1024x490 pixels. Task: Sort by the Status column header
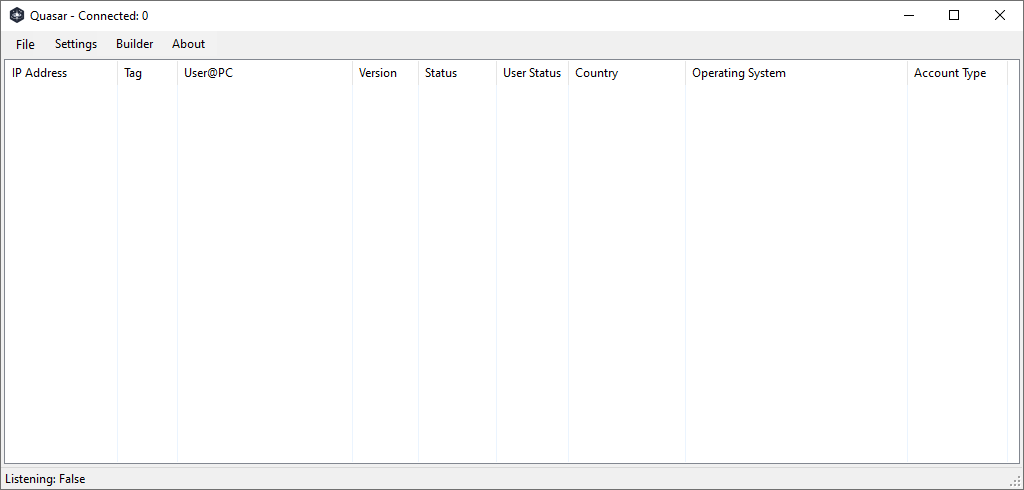click(441, 73)
